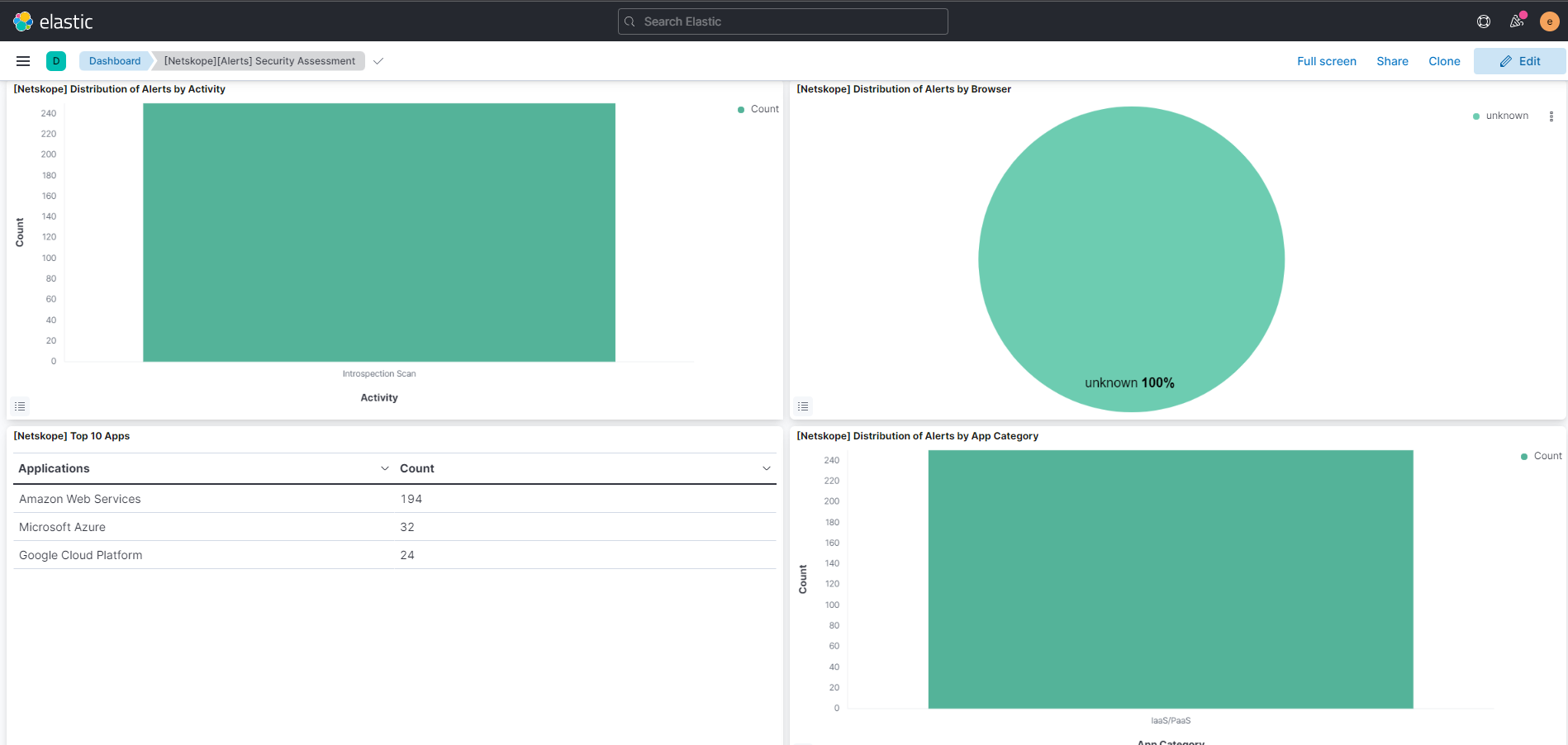Screen dimensions: 1568x745
Task: Click inside the Search Elastic field
Action: pos(782,21)
